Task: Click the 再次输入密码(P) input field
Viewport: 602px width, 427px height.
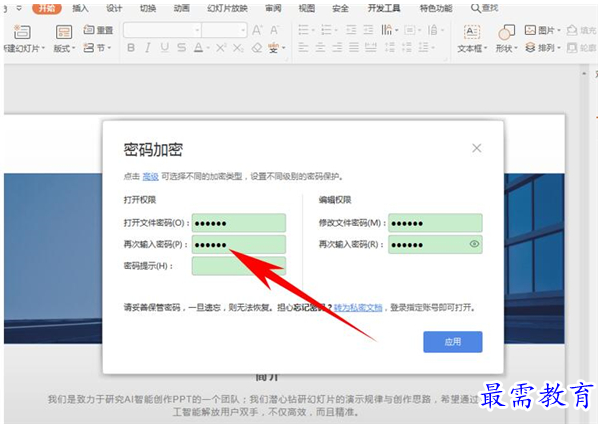Action: tap(239, 244)
